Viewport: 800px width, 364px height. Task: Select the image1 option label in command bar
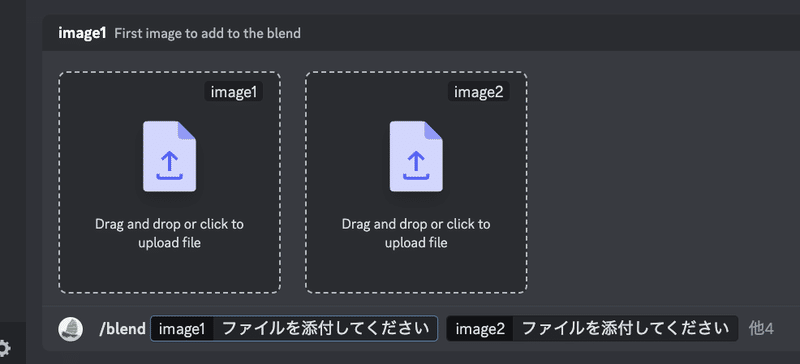pos(182,329)
